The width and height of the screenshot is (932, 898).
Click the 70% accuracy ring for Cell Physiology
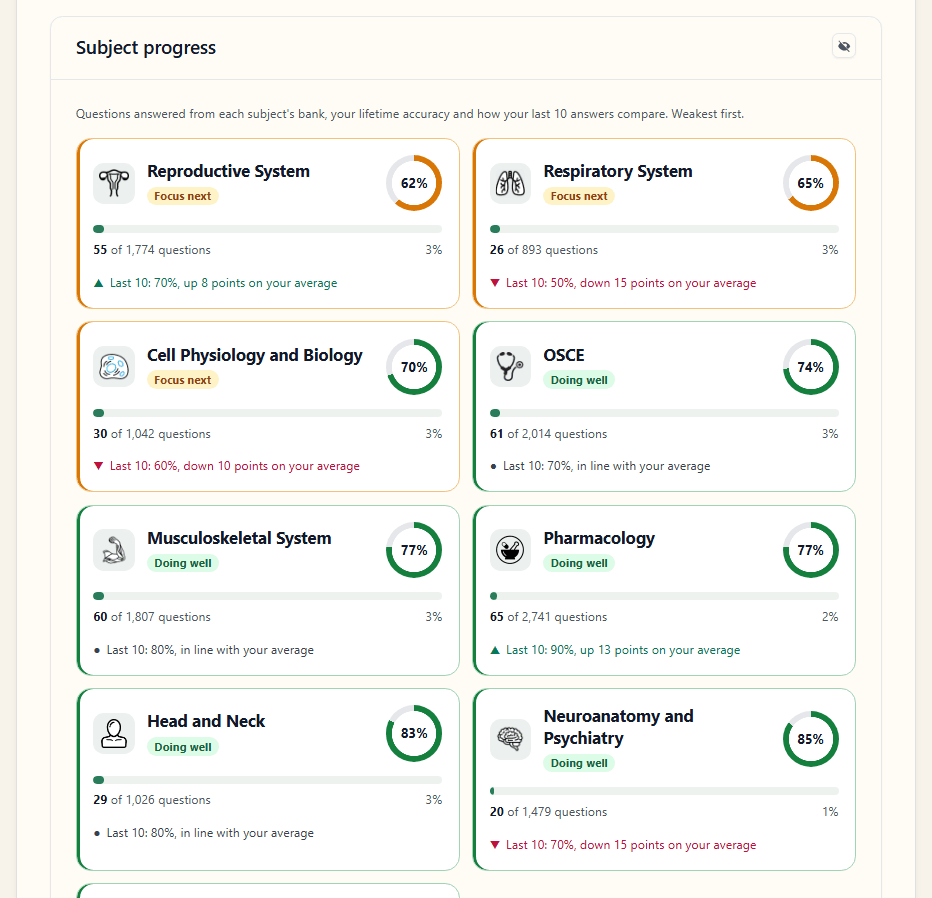(x=414, y=367)
